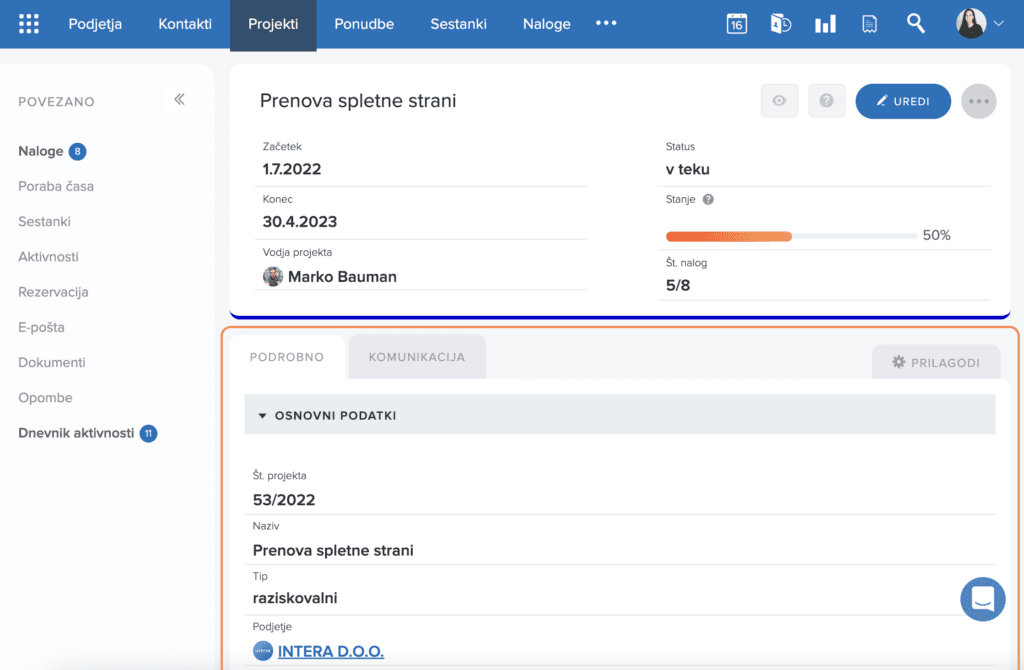Open Aktivnosti in the sidebar

pos(48,257)
